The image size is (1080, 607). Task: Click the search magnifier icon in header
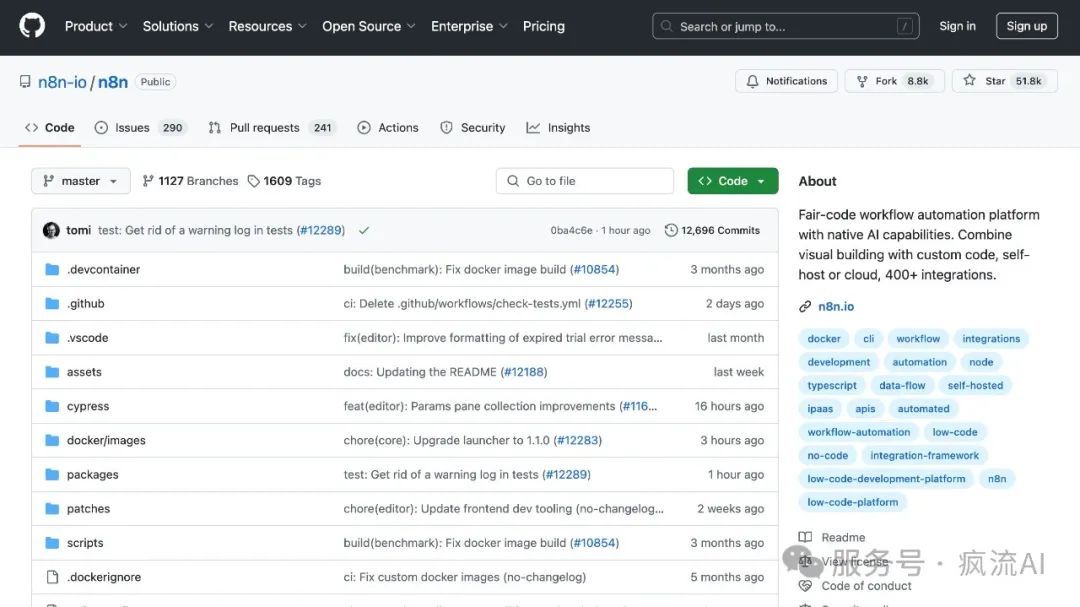(x=666, y=26)
